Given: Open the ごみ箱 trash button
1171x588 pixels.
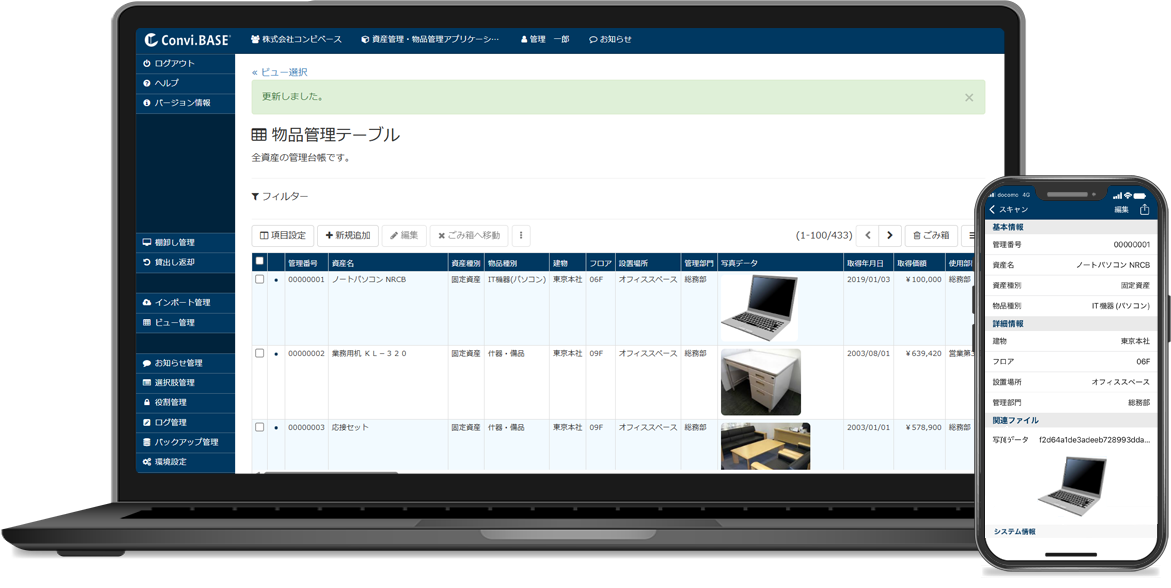Looking at the screenshot, I should 929,236.
